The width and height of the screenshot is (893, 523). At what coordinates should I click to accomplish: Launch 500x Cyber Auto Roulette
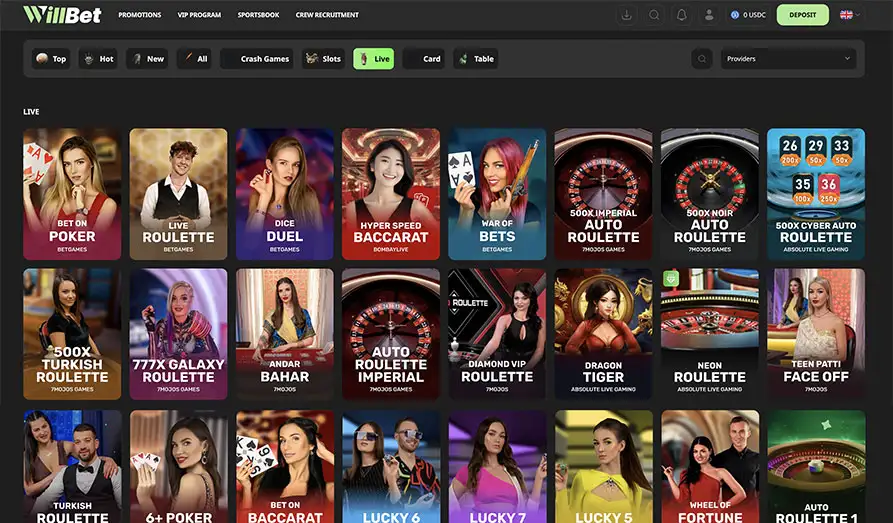816,194
